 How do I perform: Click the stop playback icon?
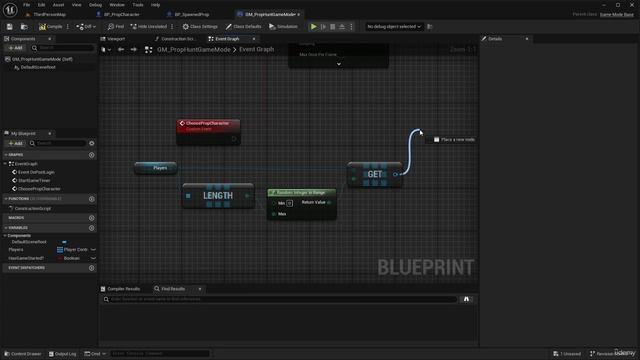333,27
